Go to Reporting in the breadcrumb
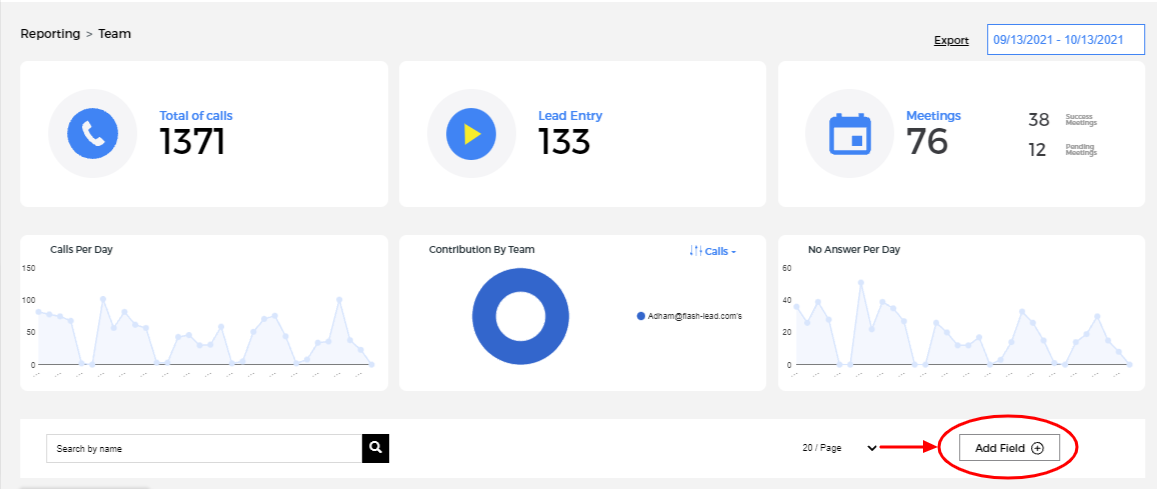 [x=50, y=34]
